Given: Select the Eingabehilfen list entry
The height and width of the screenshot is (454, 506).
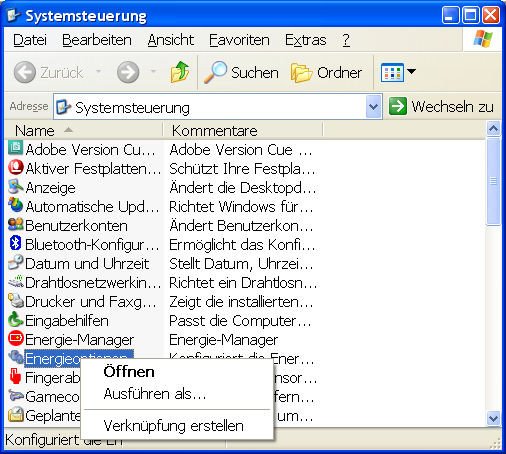Looking at the screenshot, I should [x=67, y=321].
